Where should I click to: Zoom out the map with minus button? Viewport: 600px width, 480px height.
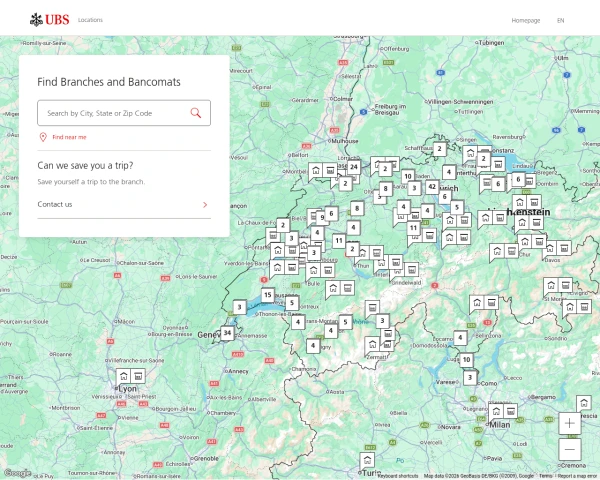pyautogui.click(x=569, y=449)
